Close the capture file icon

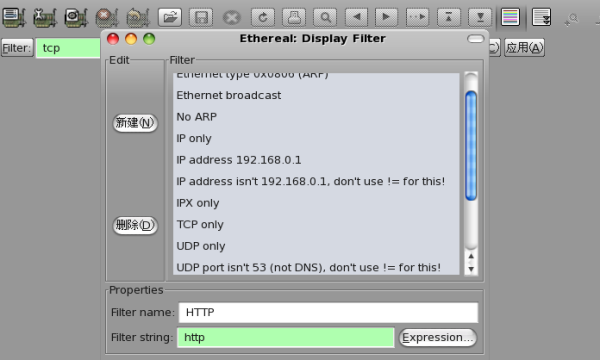click(232, 17)
